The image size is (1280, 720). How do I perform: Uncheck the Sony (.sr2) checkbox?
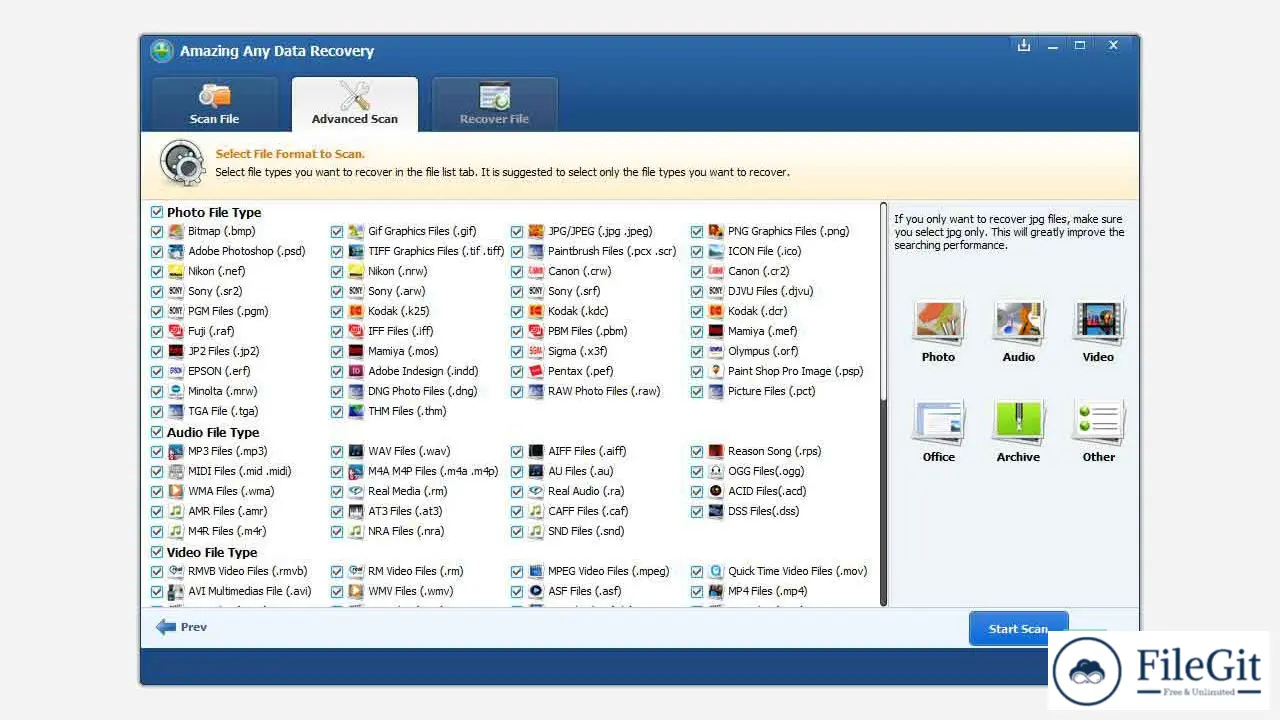[157, 291]
